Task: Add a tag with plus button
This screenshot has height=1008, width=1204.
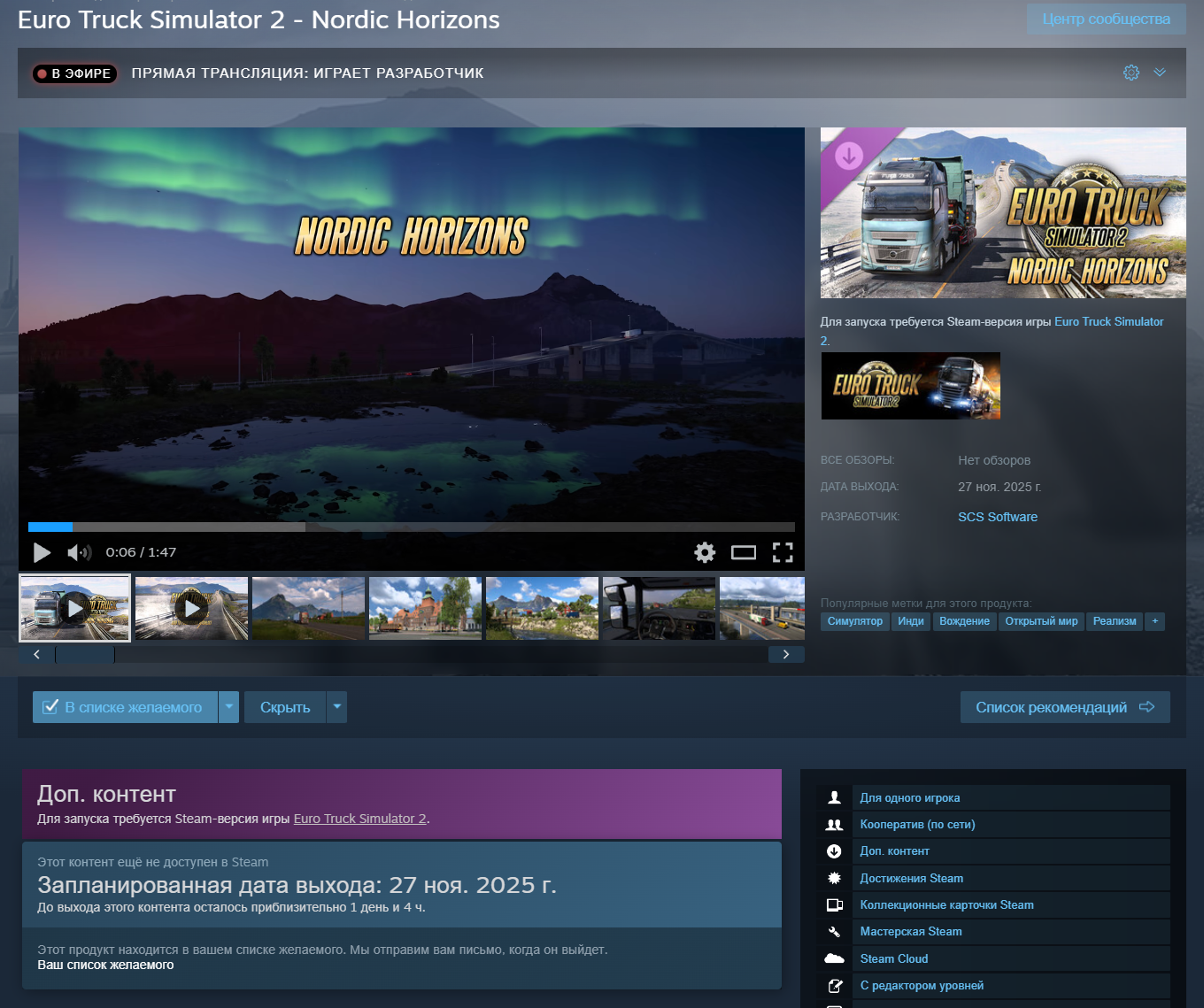Action: pos(1154,621)
